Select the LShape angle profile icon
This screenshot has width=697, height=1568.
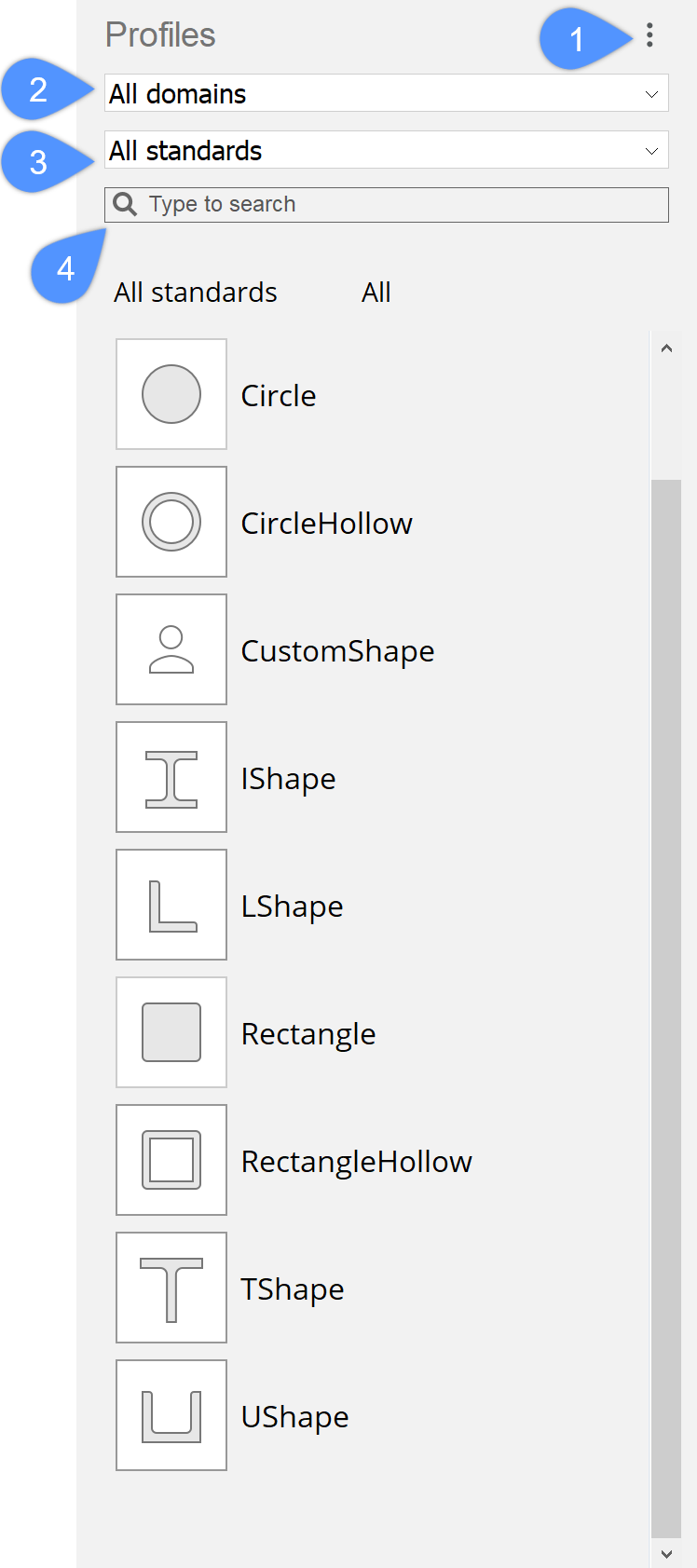[x=171, y=905]
